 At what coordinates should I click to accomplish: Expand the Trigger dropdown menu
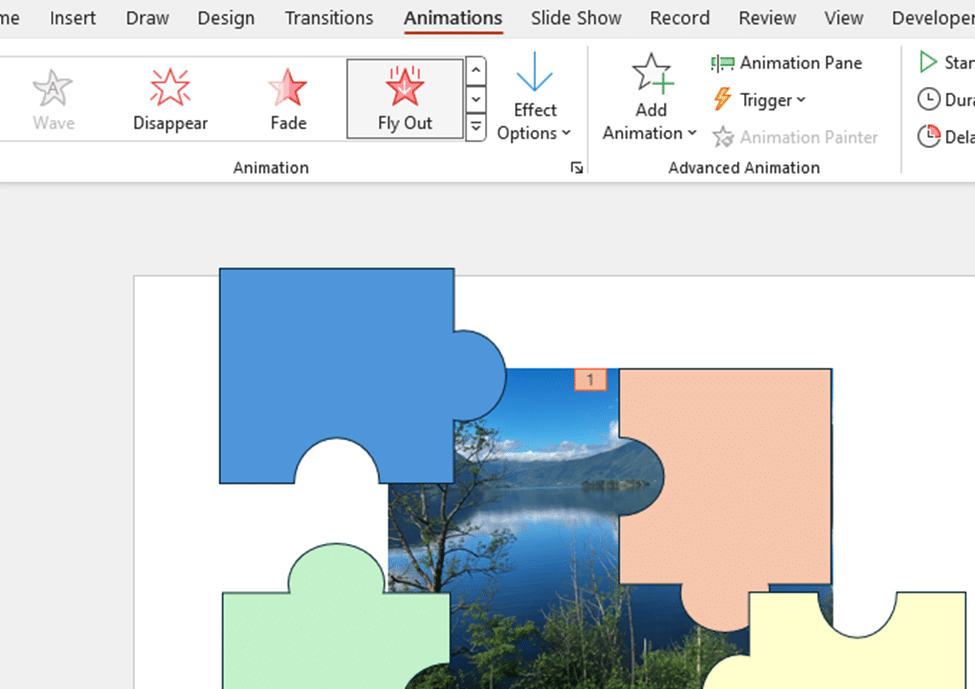pos(800,100)
